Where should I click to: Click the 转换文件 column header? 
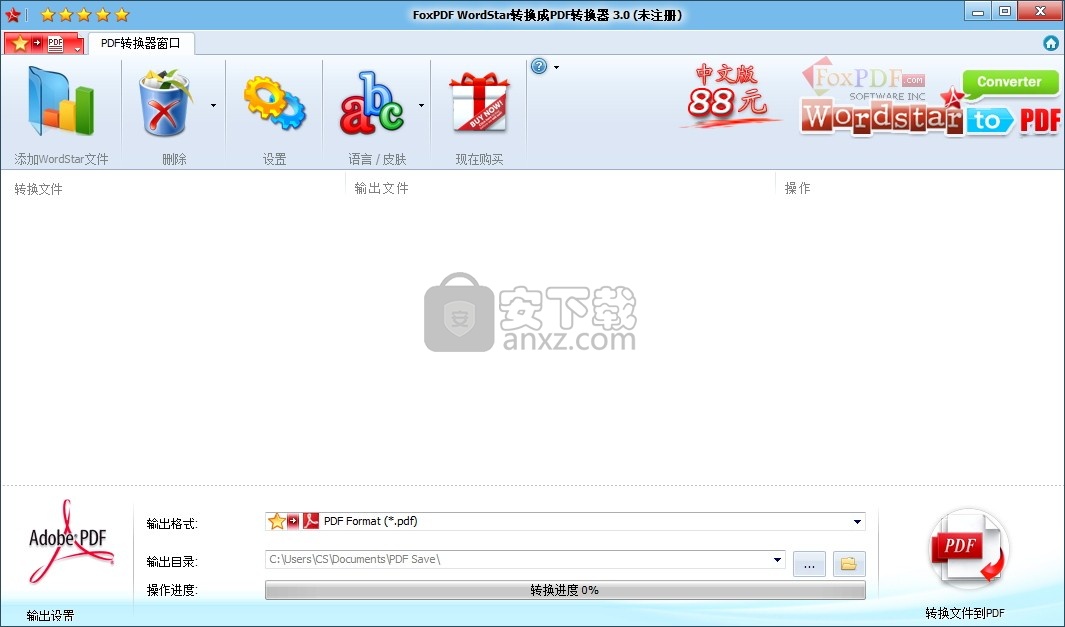(x=38, y=189)
